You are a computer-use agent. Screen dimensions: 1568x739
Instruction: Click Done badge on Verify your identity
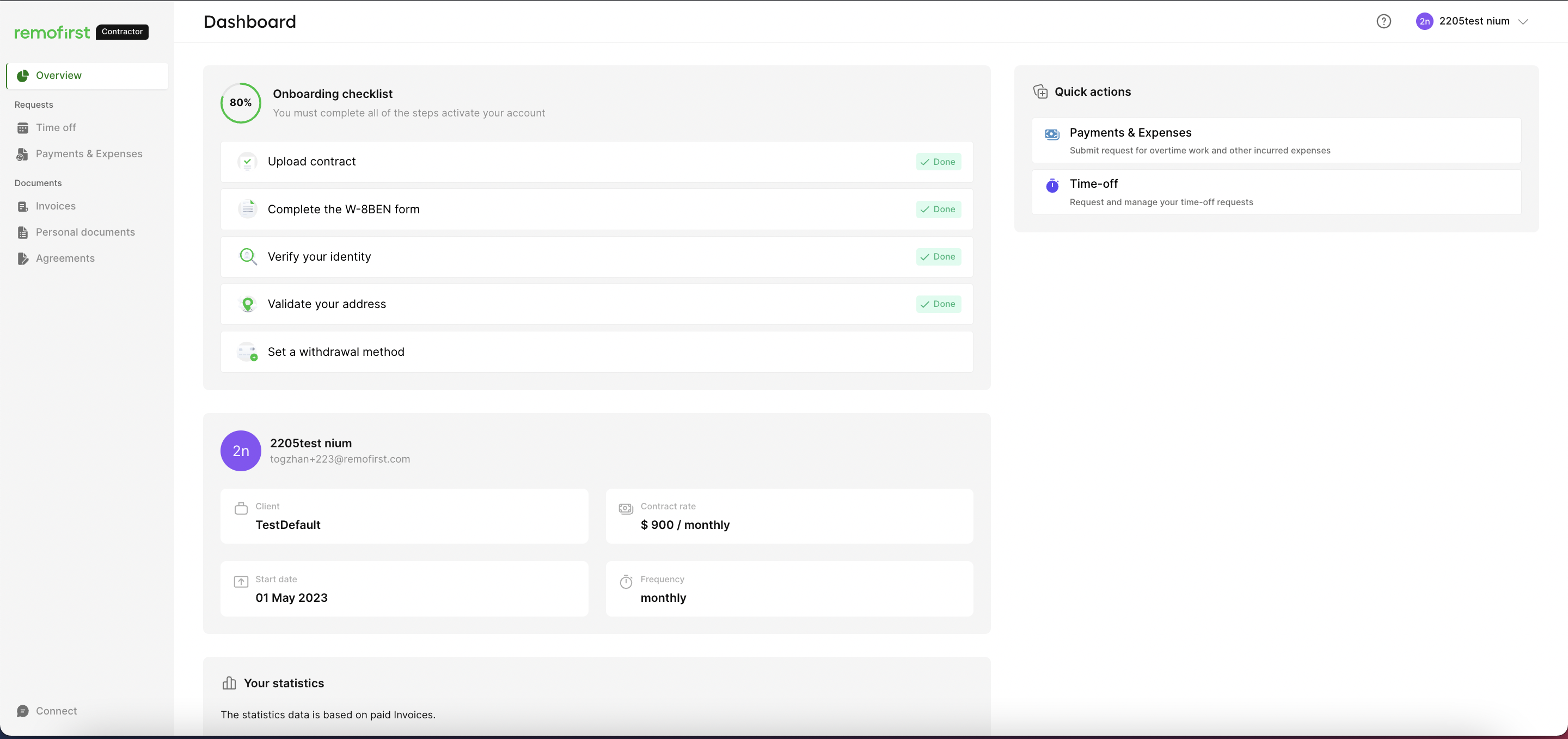click(938, 257)
